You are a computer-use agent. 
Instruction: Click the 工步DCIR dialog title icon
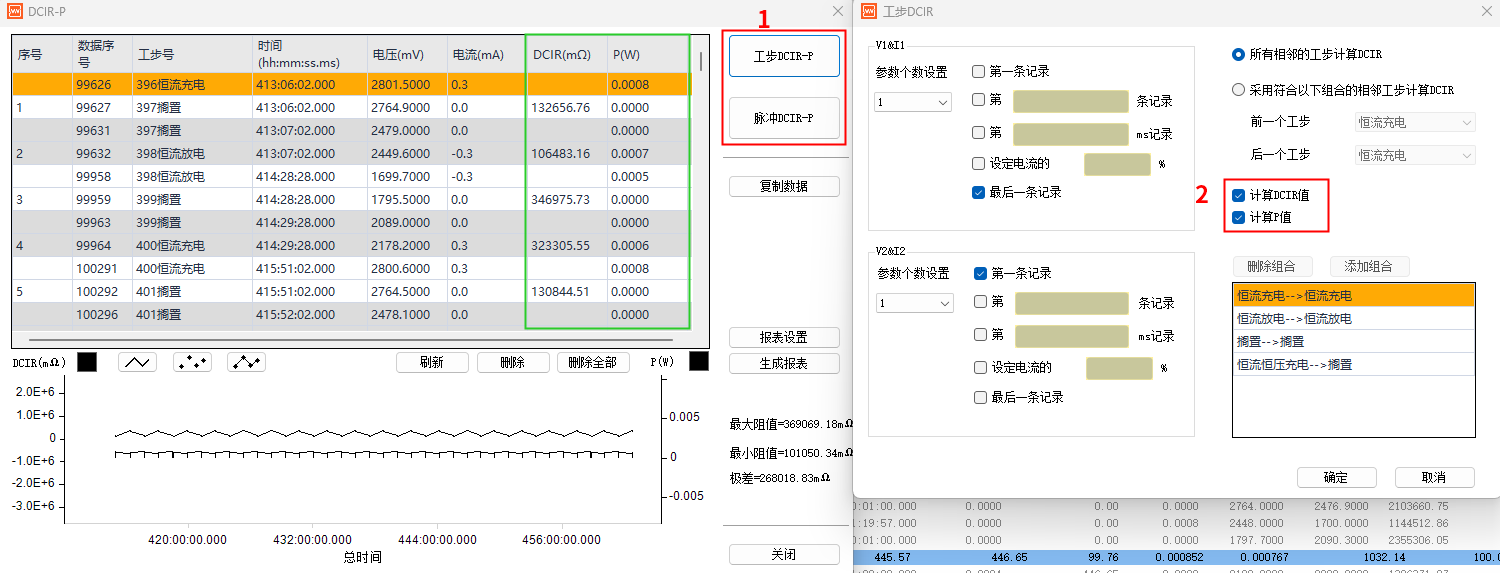866,11
